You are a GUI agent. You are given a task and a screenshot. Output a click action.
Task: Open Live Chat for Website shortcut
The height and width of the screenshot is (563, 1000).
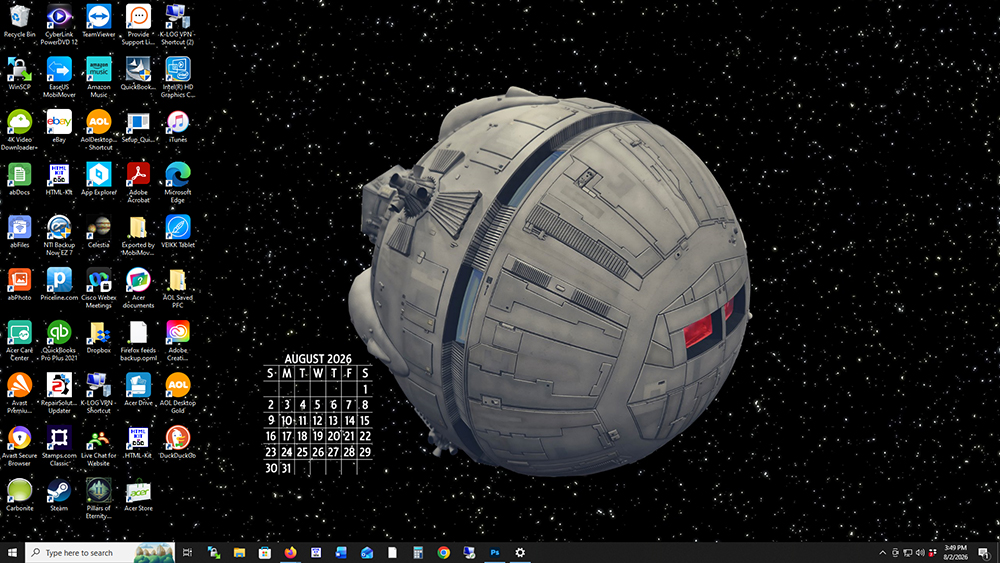click(x=98, y=446)
